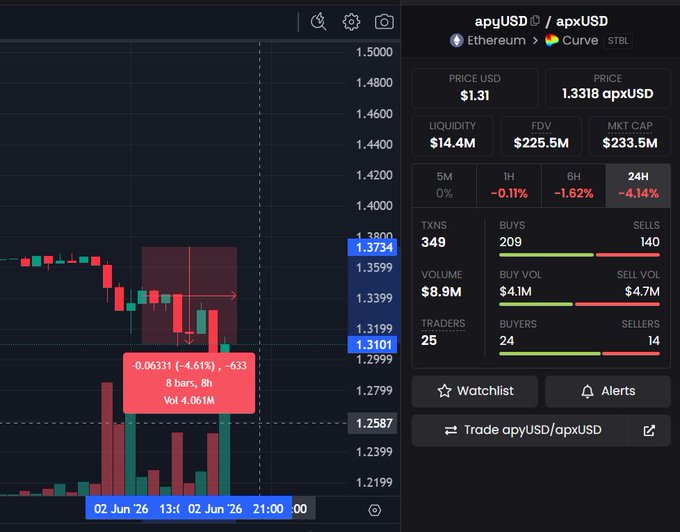This screenshot has height=532, width=680.
Task: Click the FDV $225.5M box
Action: (x=541, y=136)
